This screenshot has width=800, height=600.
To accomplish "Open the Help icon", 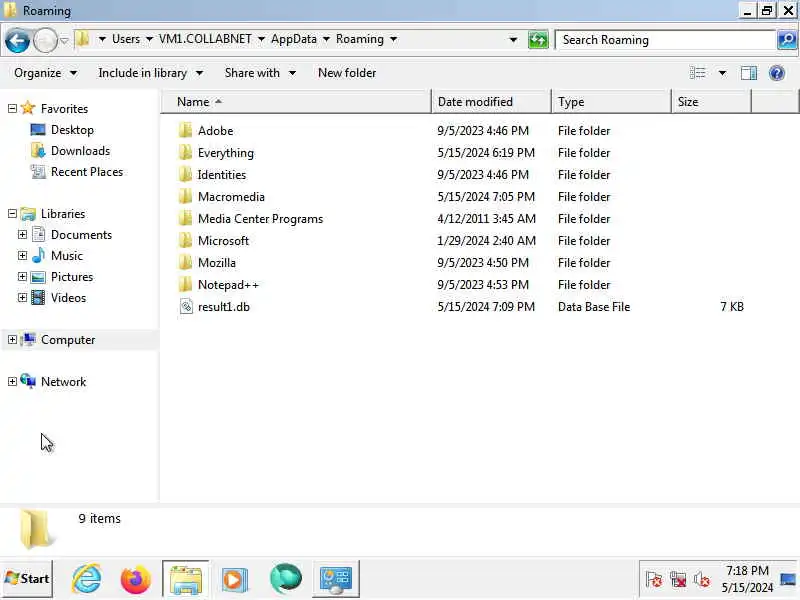I will (777, 73).
